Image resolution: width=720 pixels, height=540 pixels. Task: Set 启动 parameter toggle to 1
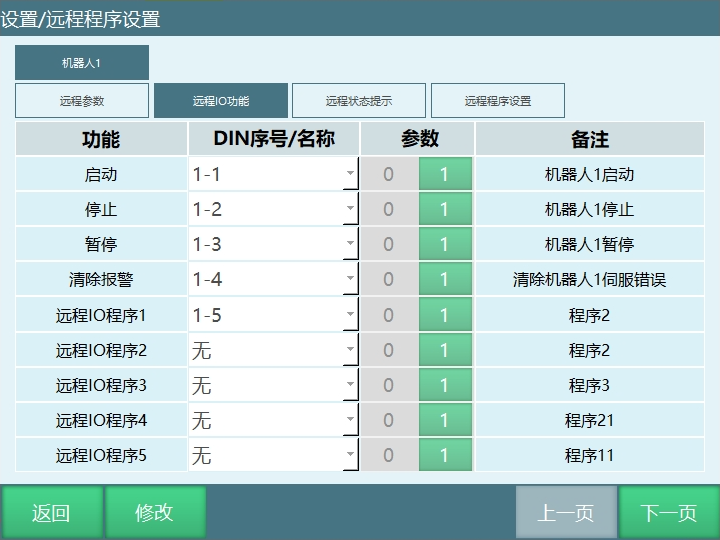coord(444,174)
